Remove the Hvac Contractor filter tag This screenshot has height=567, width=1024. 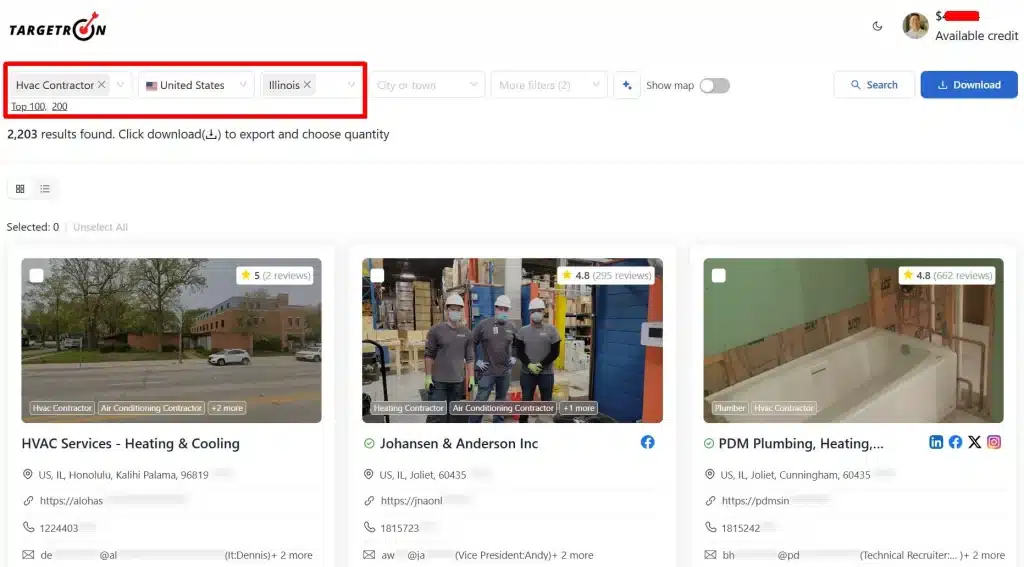101,85
